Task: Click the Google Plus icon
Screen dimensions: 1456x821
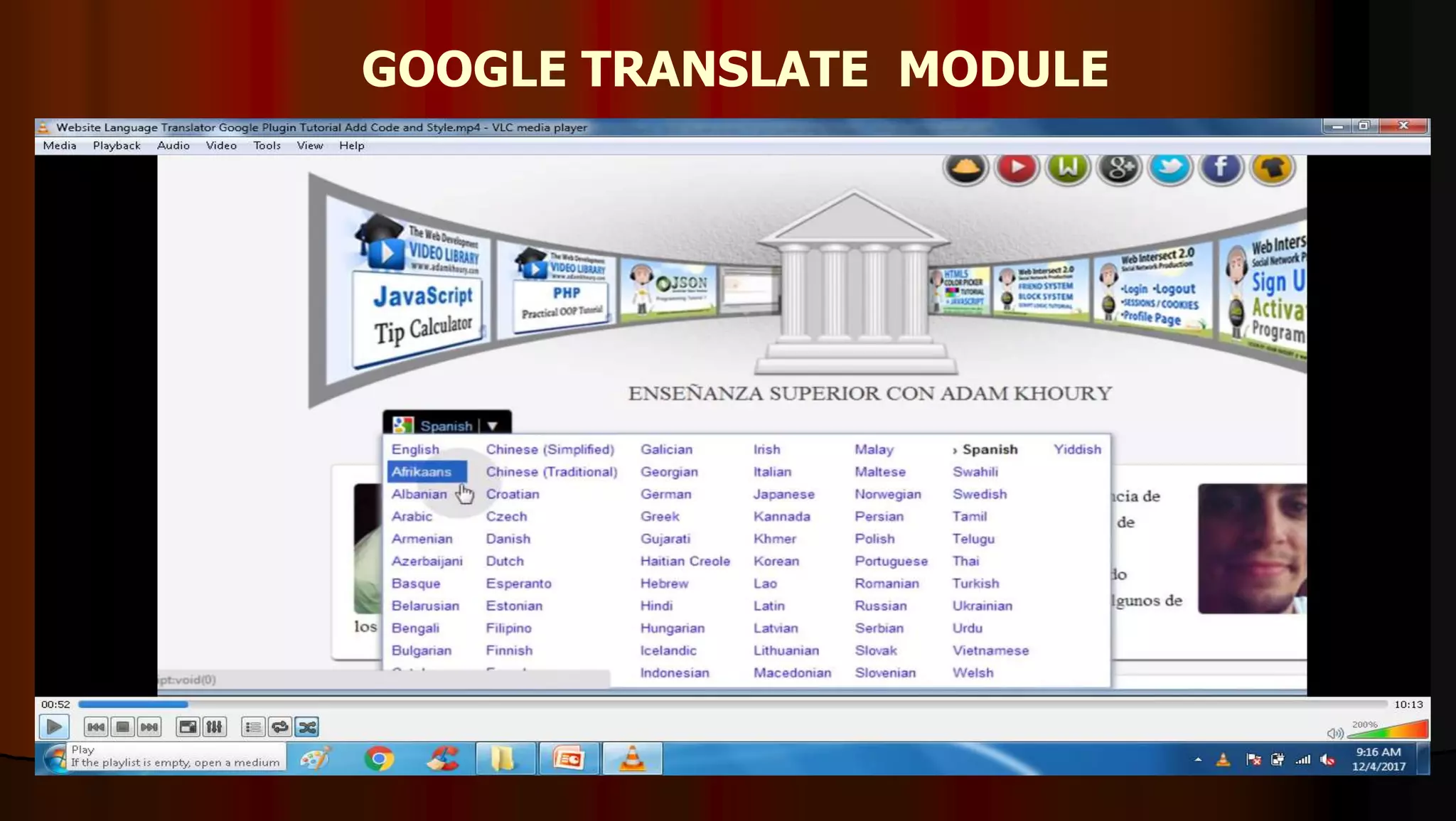Action: pyautogui.click(x=1119, y=168)
